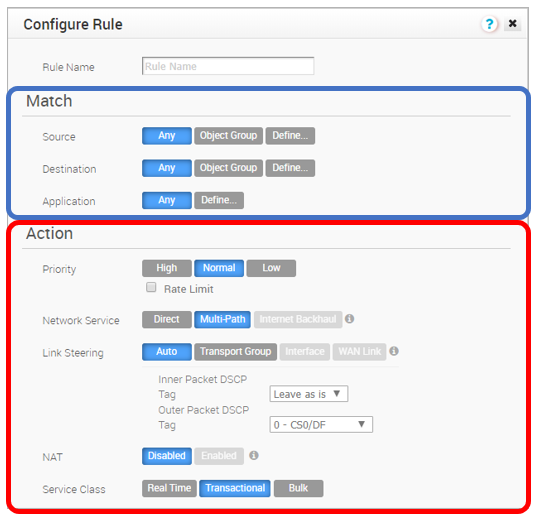This screenshot has width=539, height=521.
Task: Set Priority to Low
Action: click(x=271, y=268)
